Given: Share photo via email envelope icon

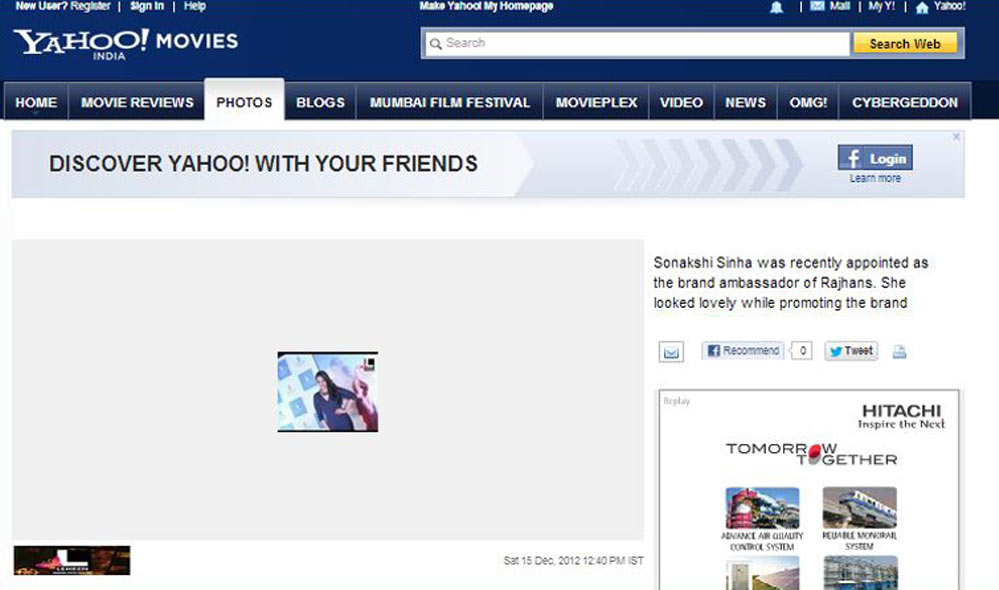Looking at the screenshot, I should (x=671, y=352).
